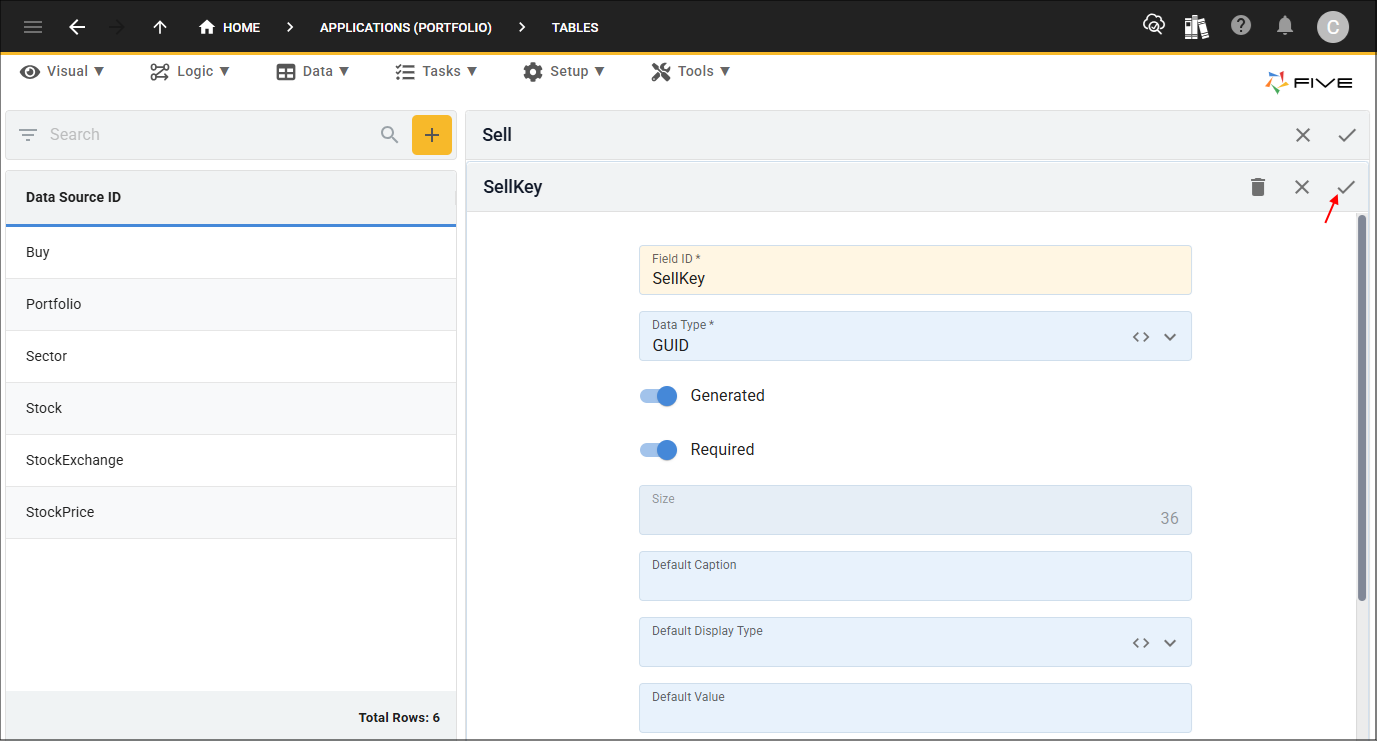Save the Sell form with checkmark
The height and width of the screenshot is (741, 1377).
coord(1347,135)
